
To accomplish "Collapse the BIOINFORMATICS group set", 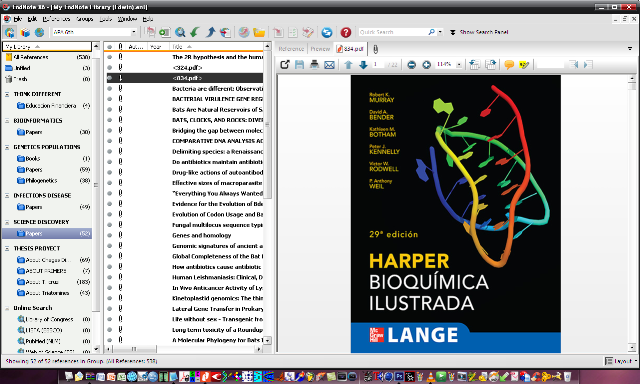I will (7, 121).
